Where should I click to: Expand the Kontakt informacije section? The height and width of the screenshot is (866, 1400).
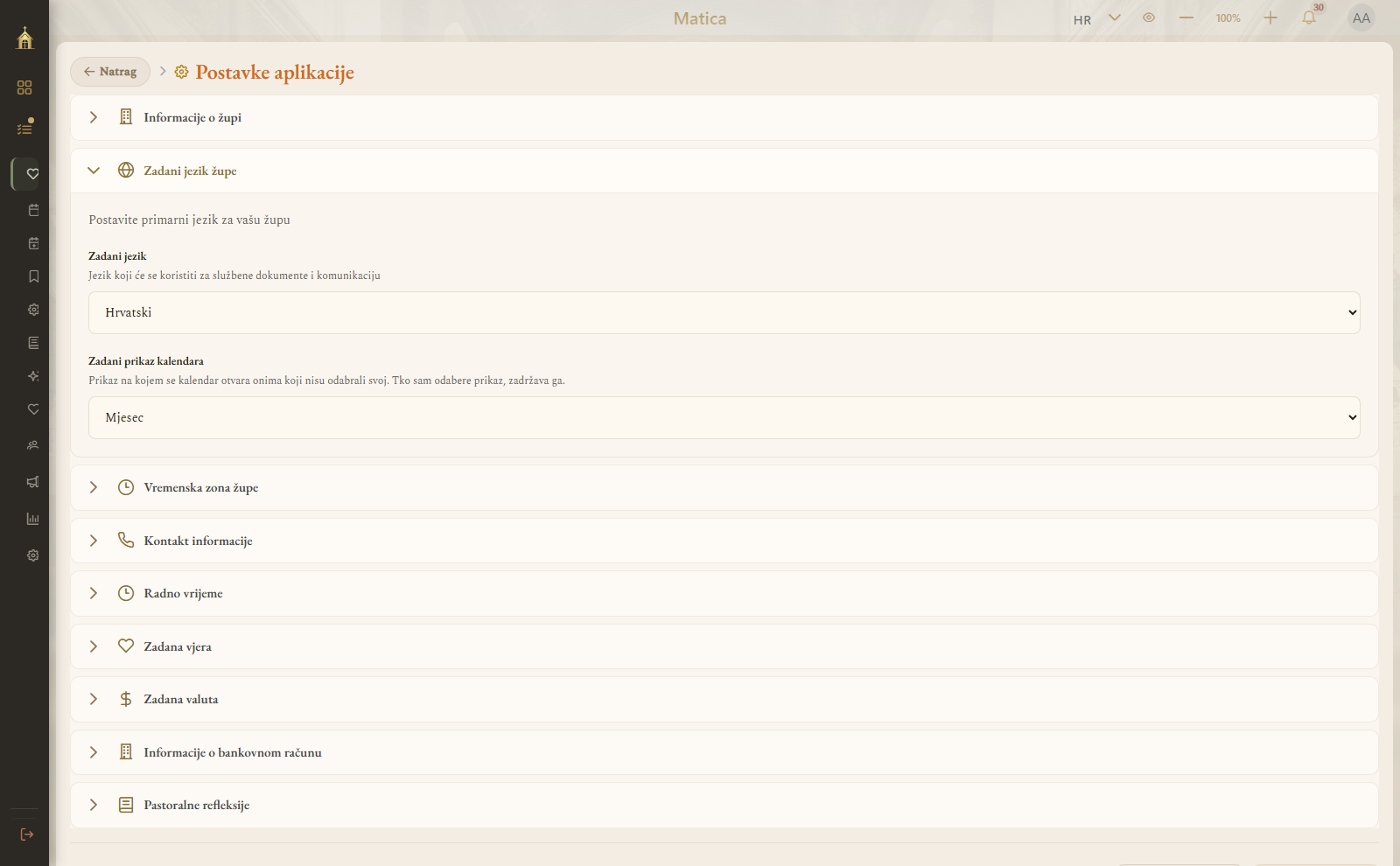click(x=724, y=541)
